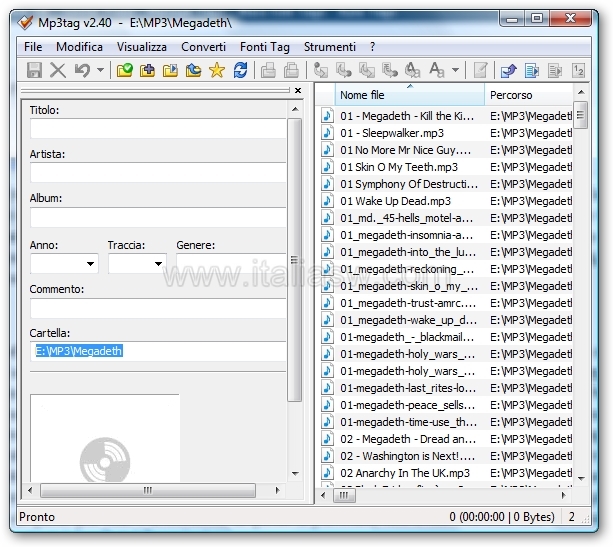613x547 pixels.
Task: Click in the Album input field
Action: pos(158,217)
